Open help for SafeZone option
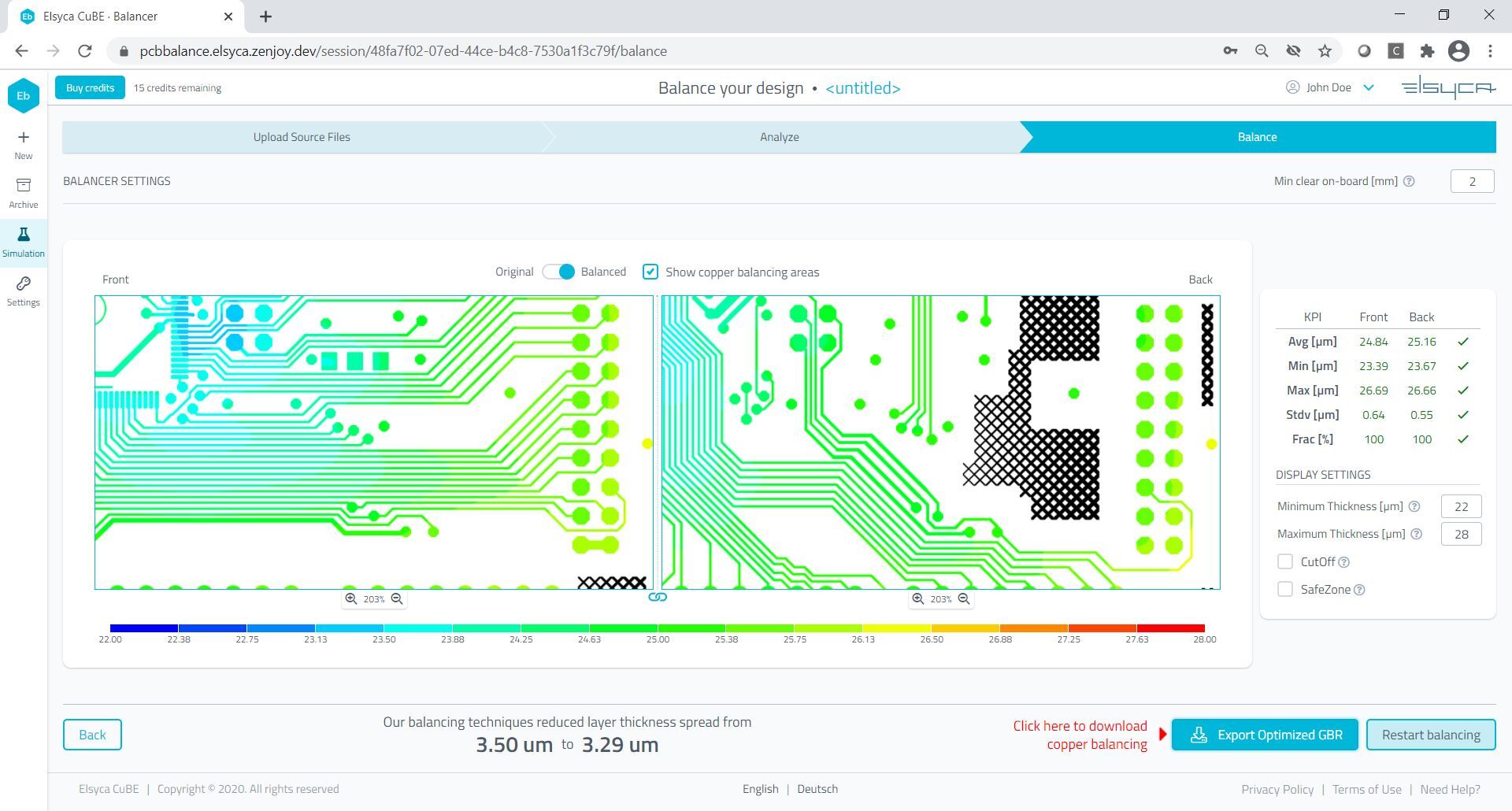This screenshot has height=811, width=1512. (x=1359, y=590)
